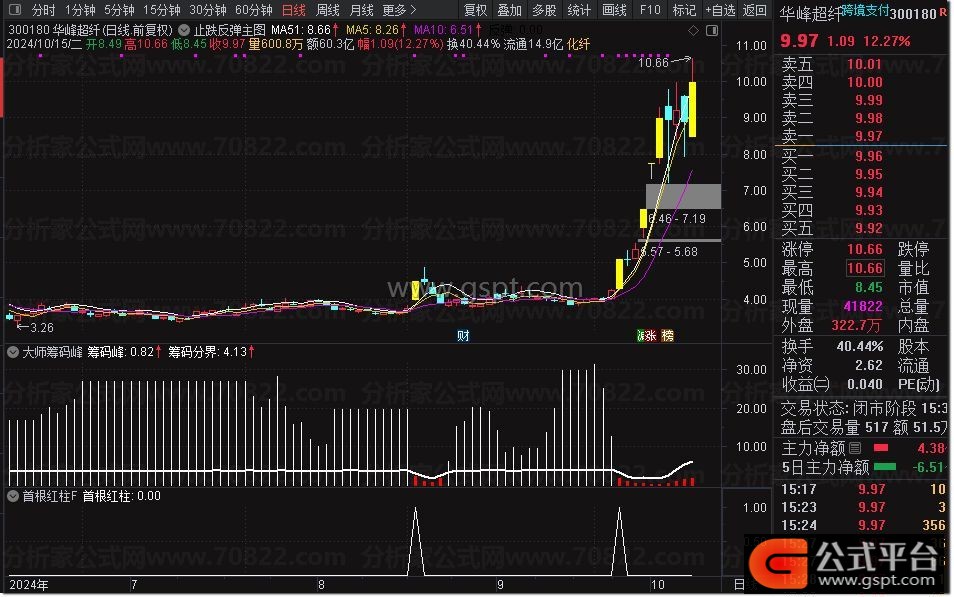954x597 pixels.
Task: Click the 华峰超纤 stock name in quote panel
Action: click(x=810, y=13)
